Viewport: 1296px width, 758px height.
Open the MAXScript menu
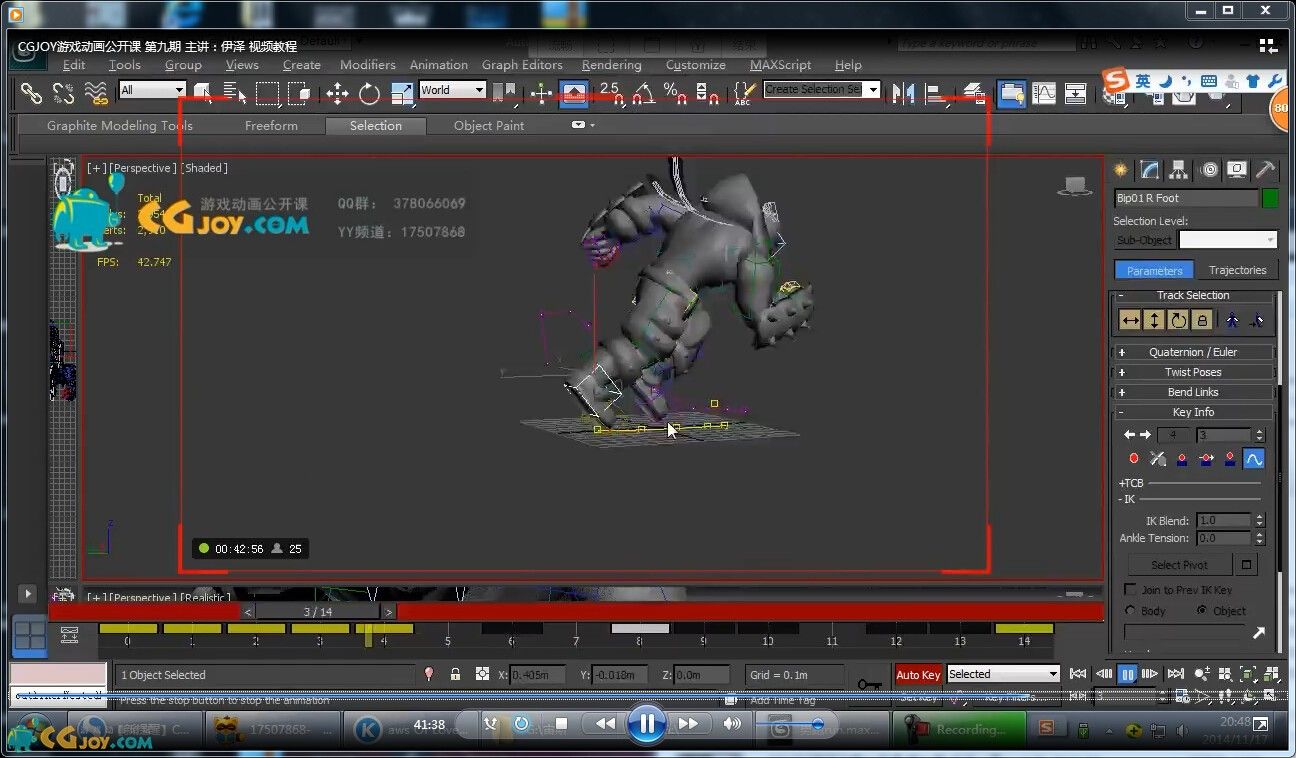781,65
